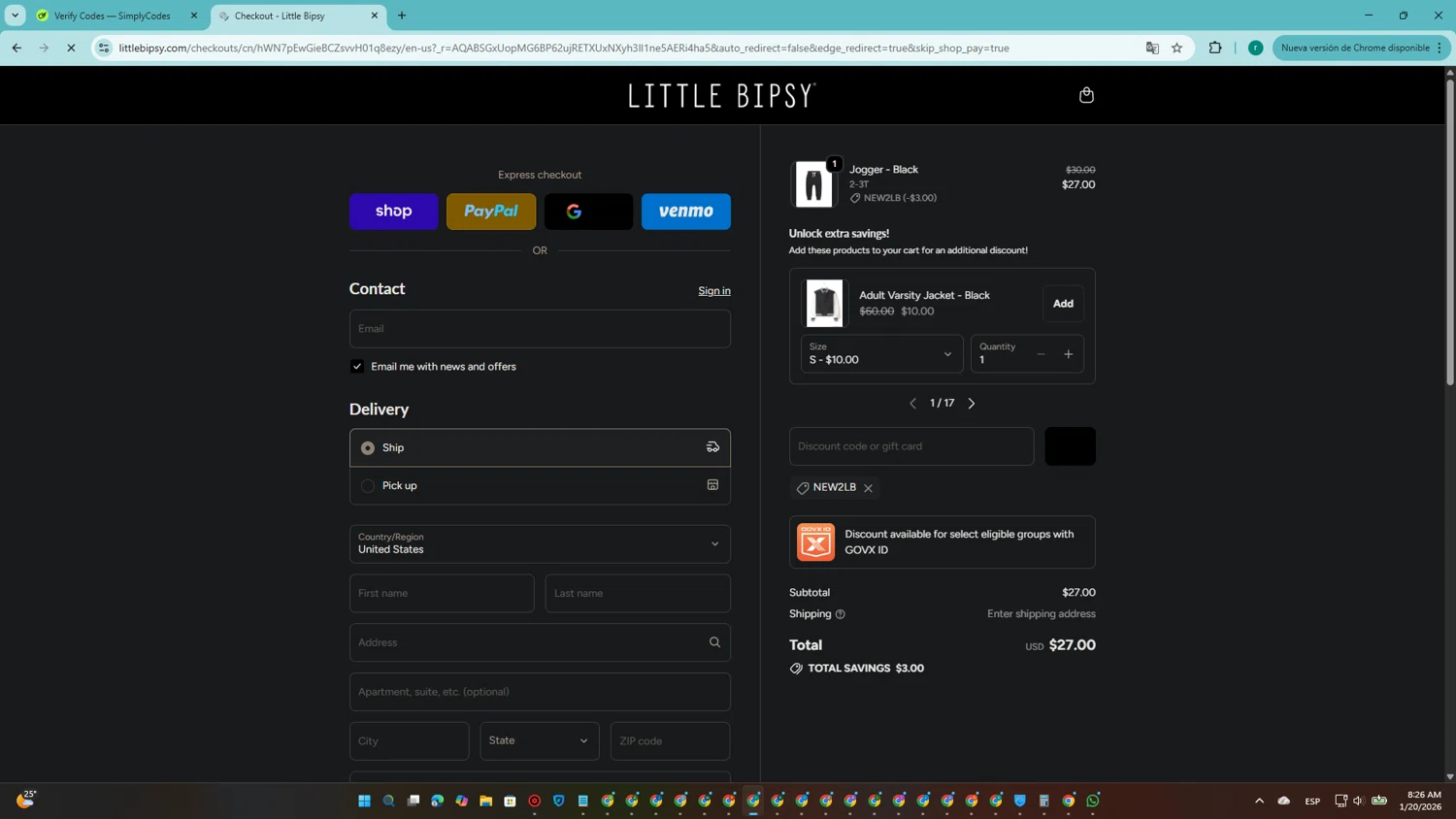Image resolution: width=1456 pixels, height=819 pixels.
Task: Go to previous product recommendation
Action: click(x=912, y=404)
